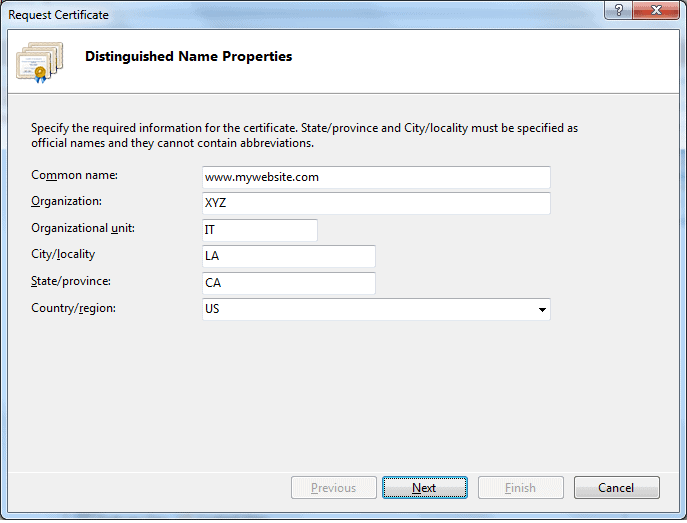687x523 pixels.
Task: Click the greyed-out Previous button
Action: point(333,488)
